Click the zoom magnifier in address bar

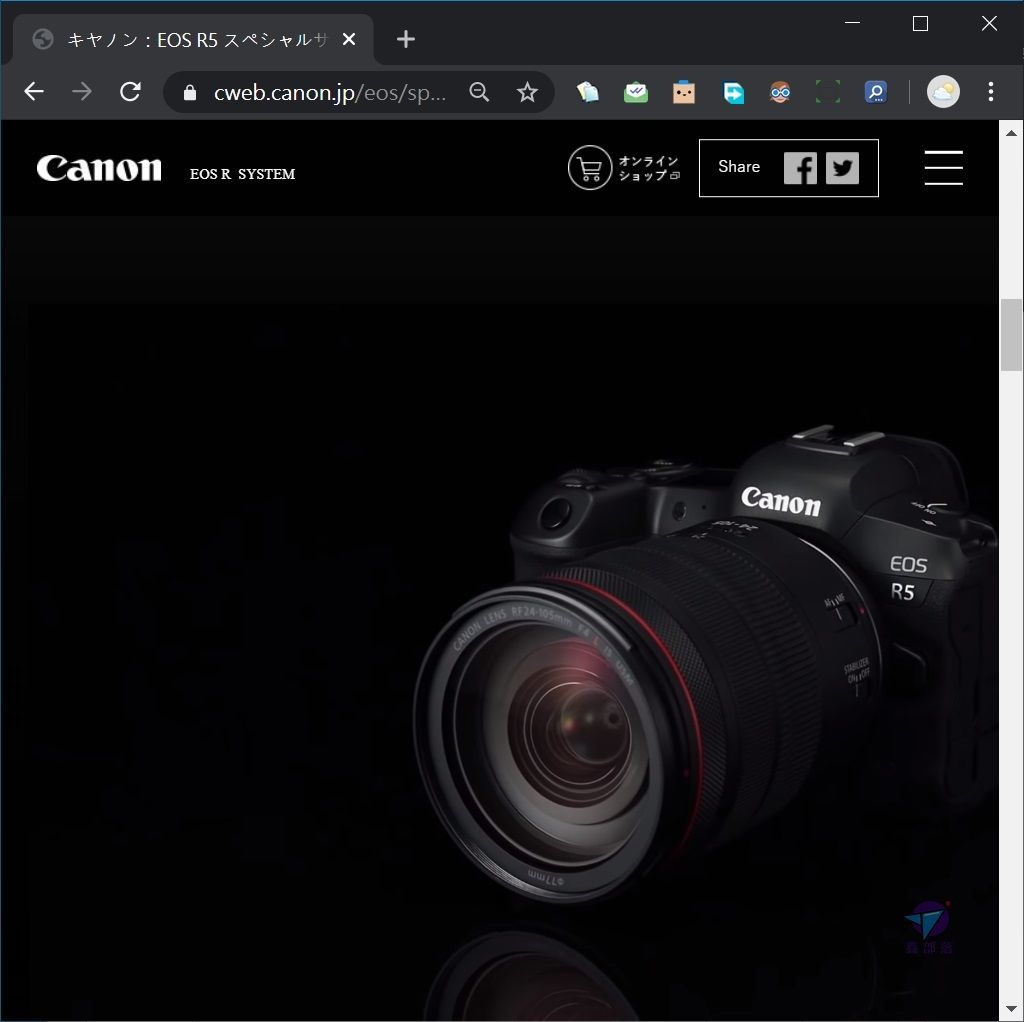(x=479, y=92)
